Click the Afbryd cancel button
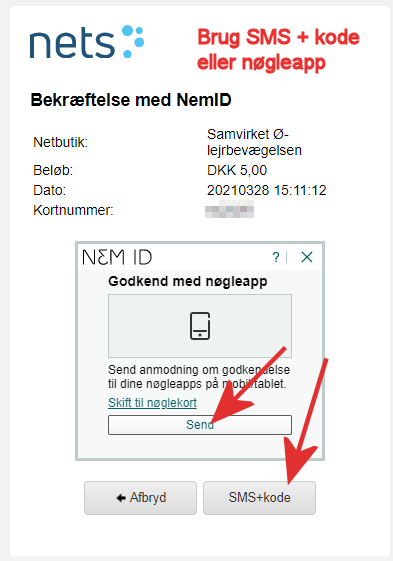This screenshot has width=393, height=561. click(140, 498)
